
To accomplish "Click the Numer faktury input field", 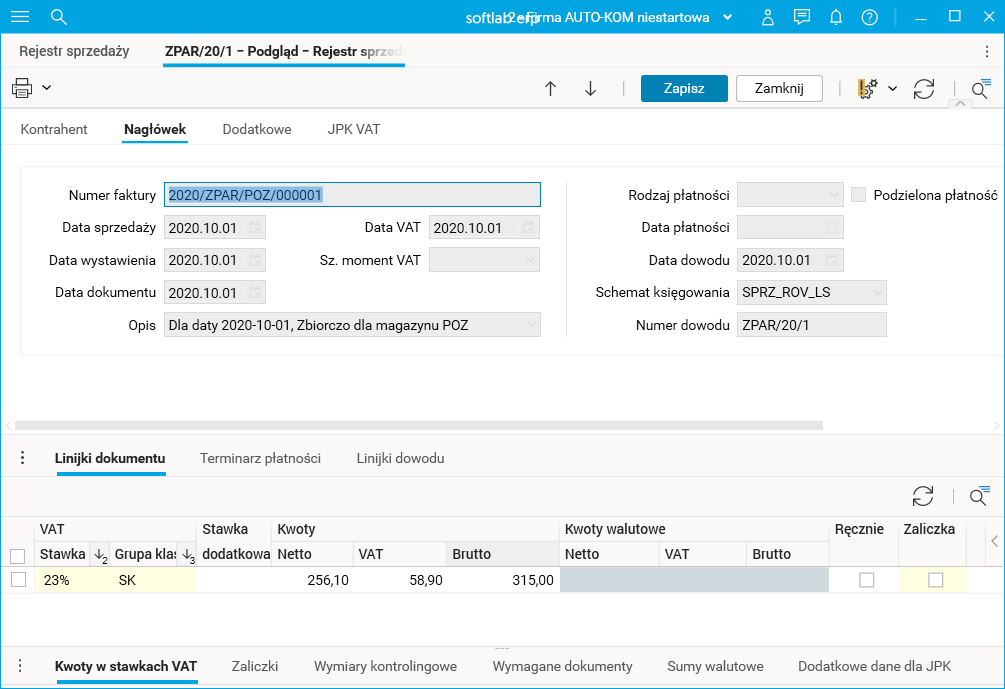I will [x=352, y=195].
